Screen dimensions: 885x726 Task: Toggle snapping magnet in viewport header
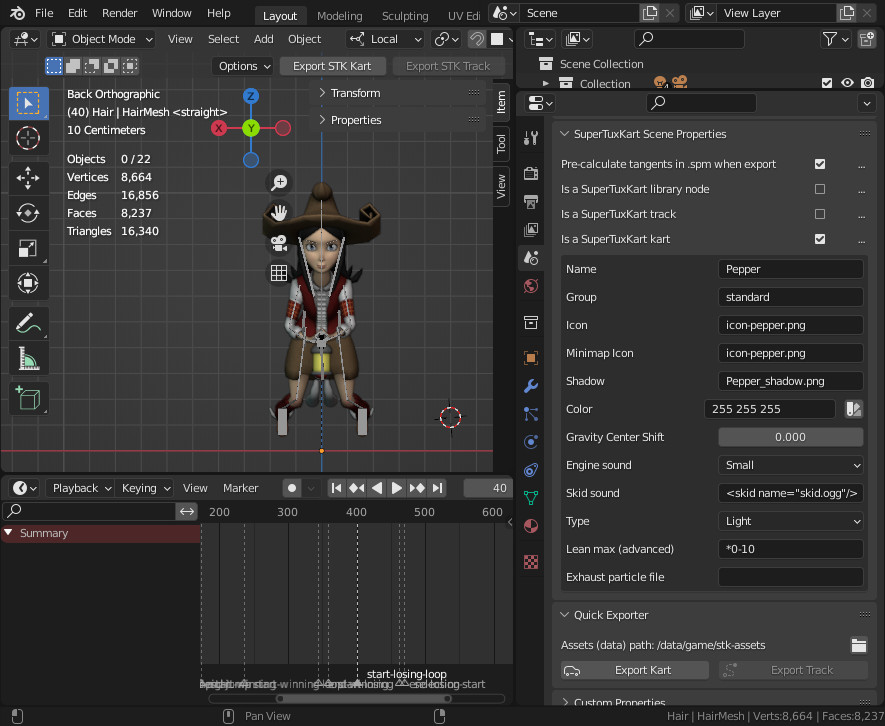(x=477, y=39)
